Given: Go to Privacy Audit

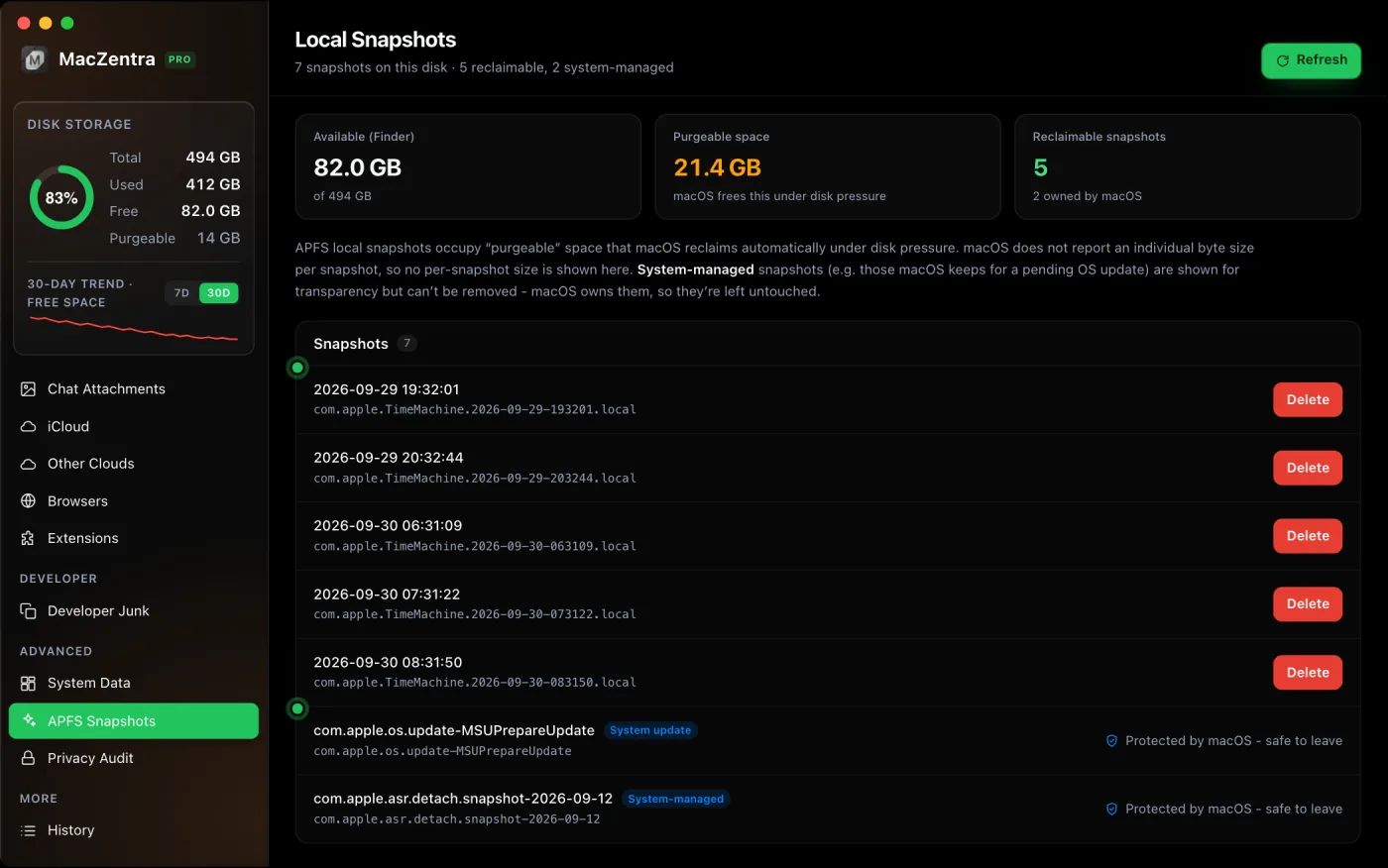Looking at the screenshot, I should tap(134, 758).
